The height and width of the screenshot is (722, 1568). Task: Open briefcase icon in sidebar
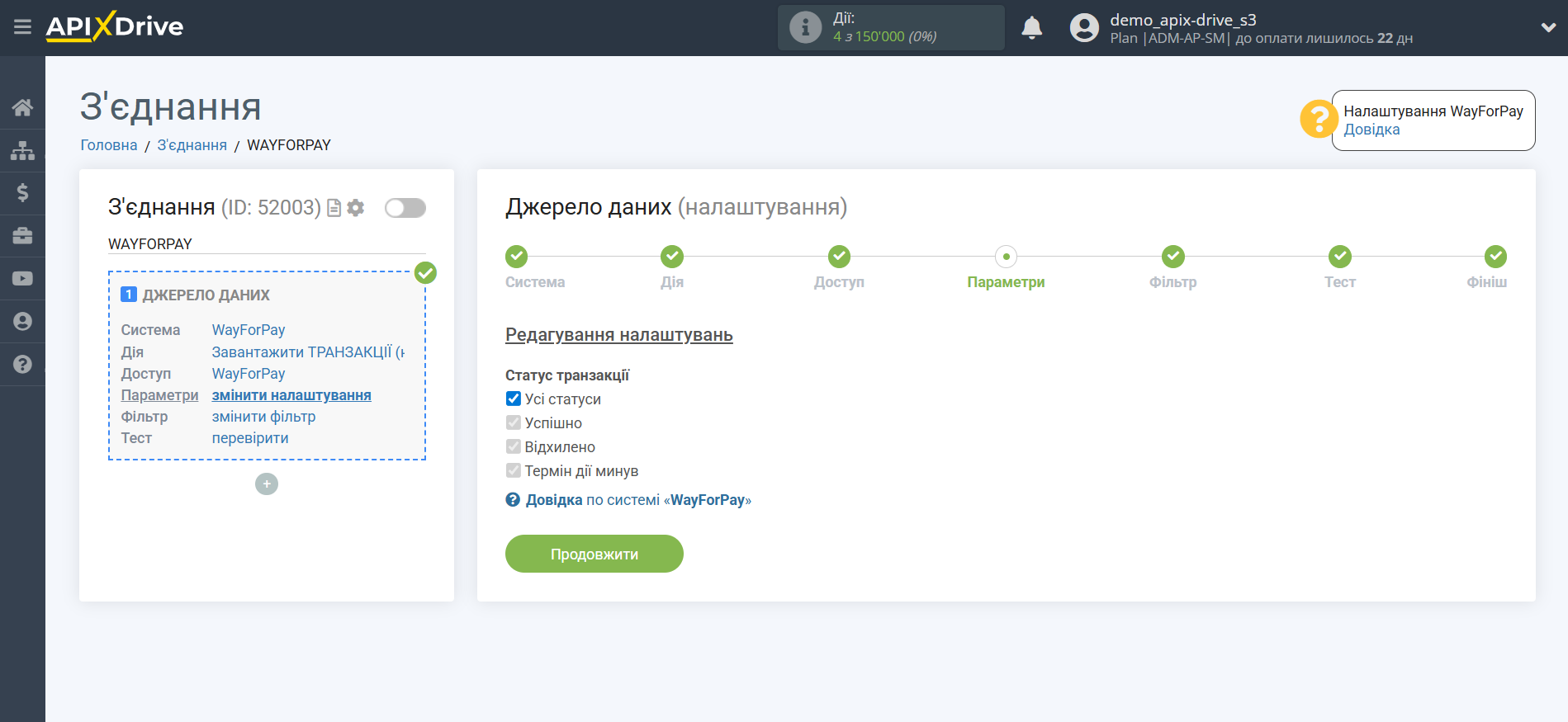[22, 236]
